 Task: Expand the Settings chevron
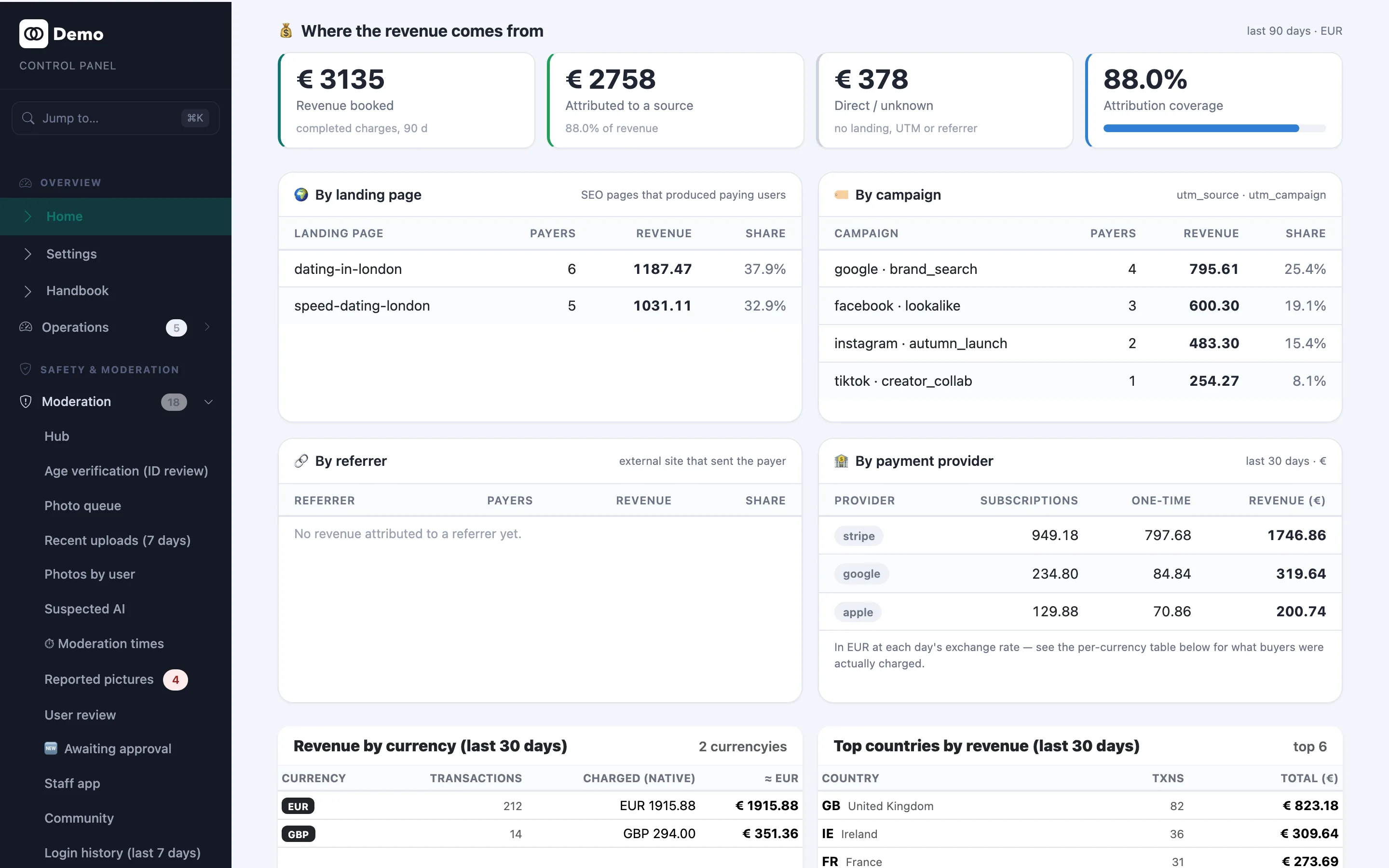[28, 254]
